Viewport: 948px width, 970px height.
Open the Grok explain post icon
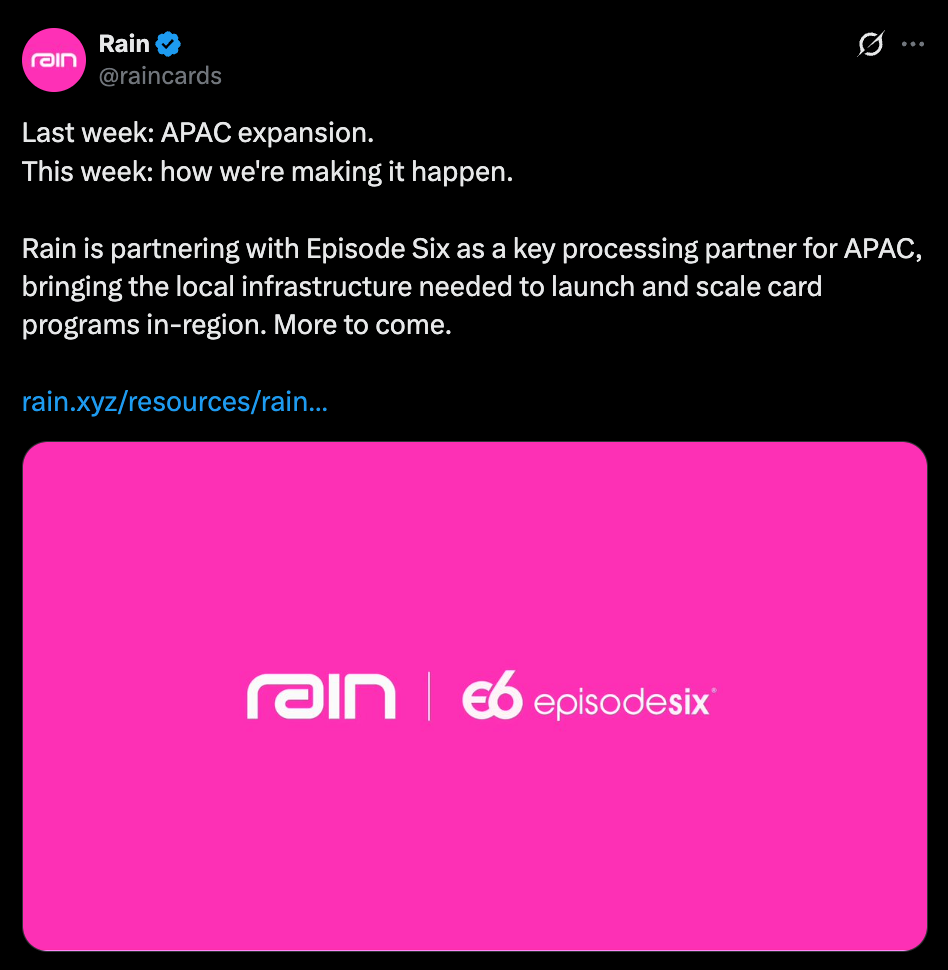pyautogui.click(x=871, y=44)
